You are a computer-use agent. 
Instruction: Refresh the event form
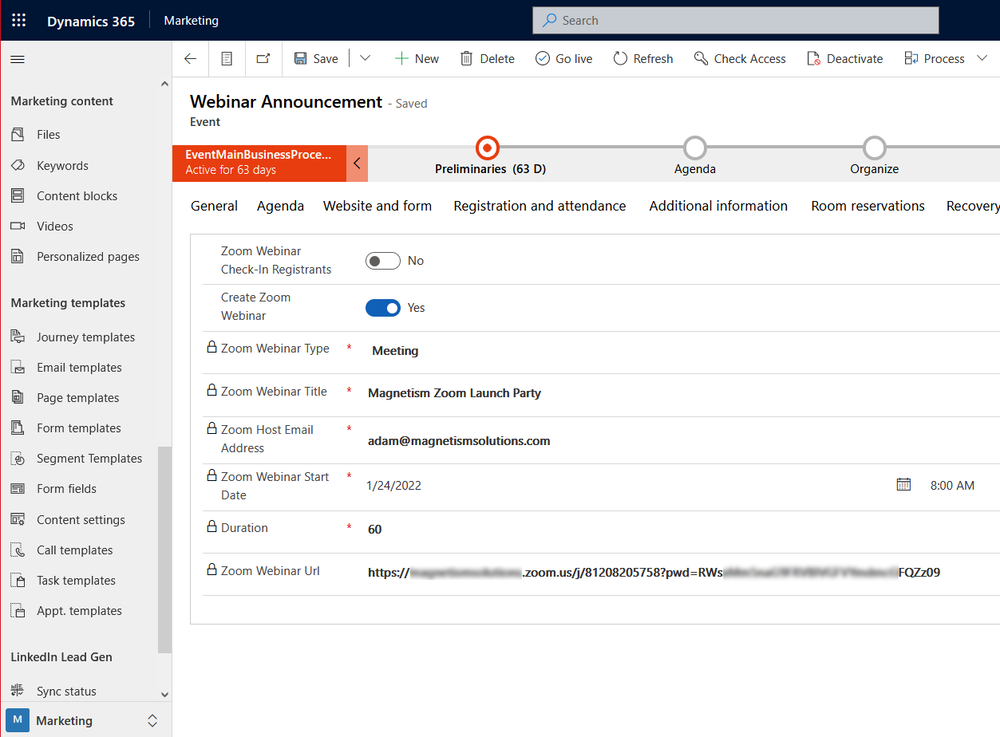point(643,59)
